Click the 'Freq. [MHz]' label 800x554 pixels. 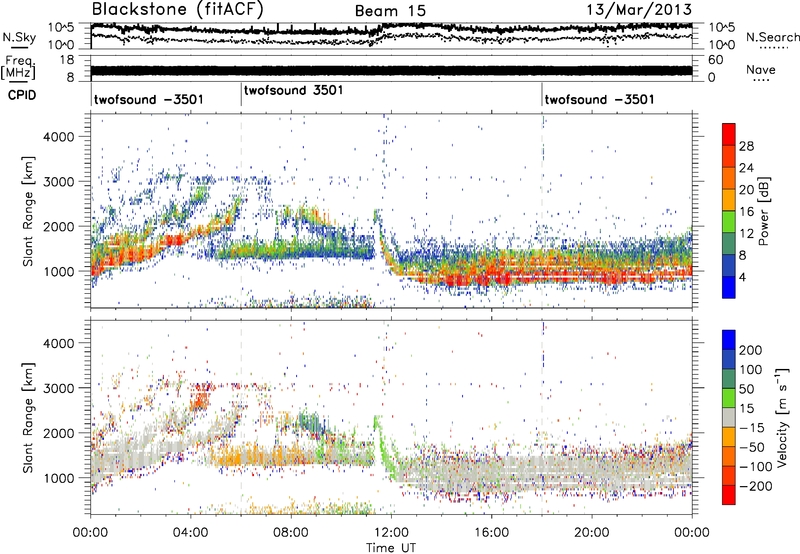(x=18, y=68)
